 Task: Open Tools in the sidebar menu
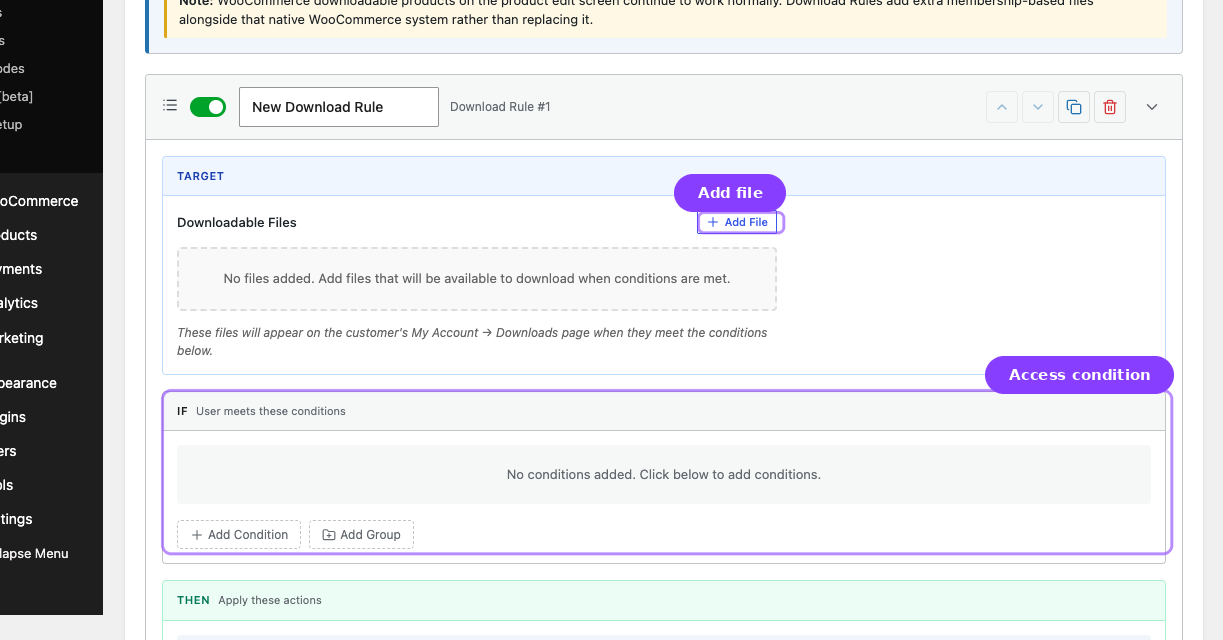pos(7,485)
